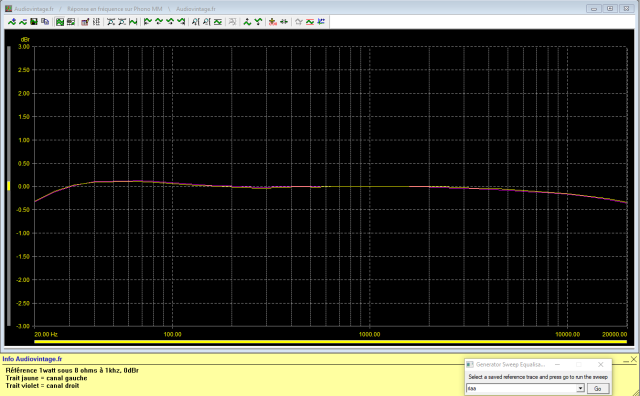Click the '0.00' Y-axis label
This screenshot has height=396, width=640.
(24, 187)
